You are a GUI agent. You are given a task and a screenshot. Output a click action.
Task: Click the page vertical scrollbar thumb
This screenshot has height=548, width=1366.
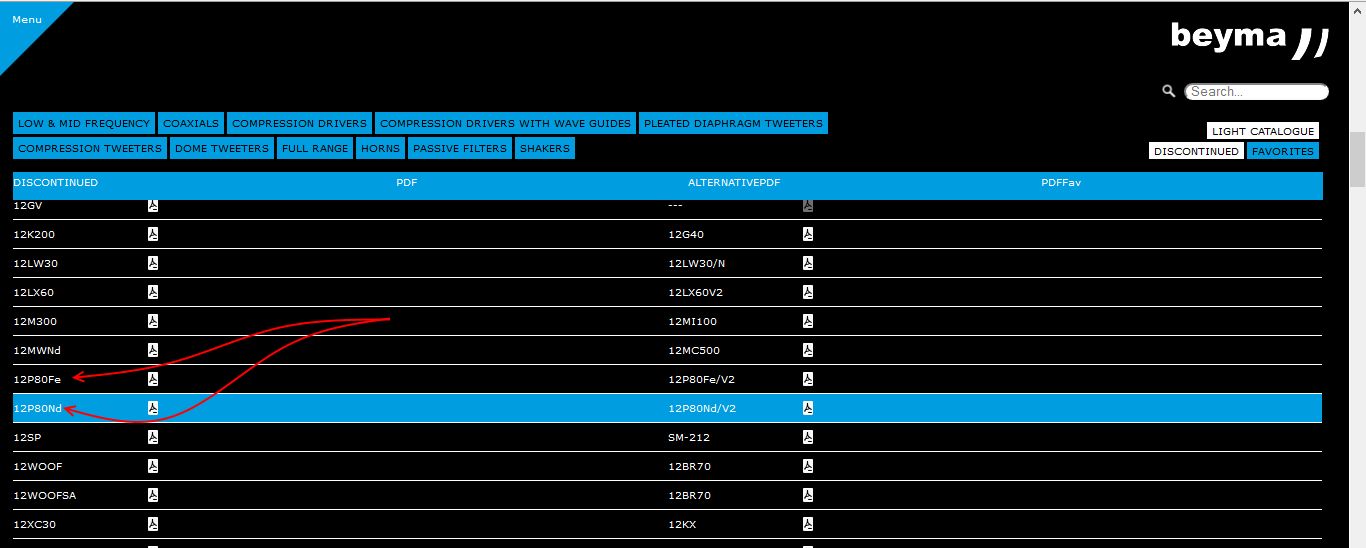[x=1357, y=159]
